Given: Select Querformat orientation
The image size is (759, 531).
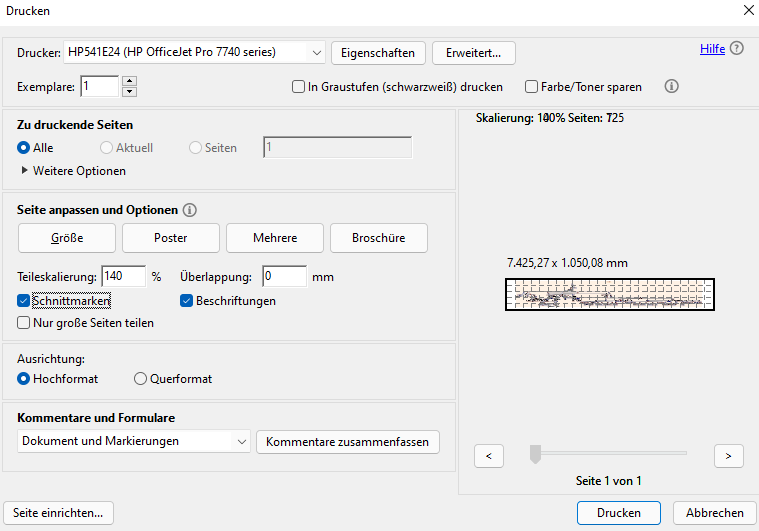Looking at the screenshot, I should click(139, 379).
